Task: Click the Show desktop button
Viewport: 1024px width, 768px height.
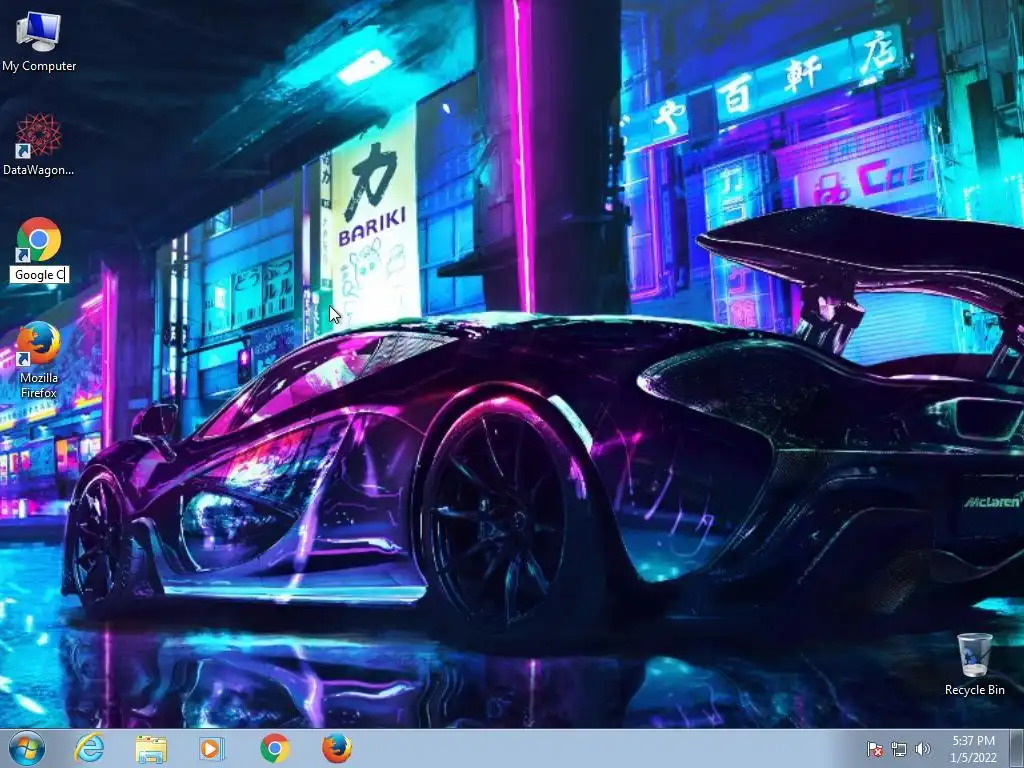Action: [1017, 748]
